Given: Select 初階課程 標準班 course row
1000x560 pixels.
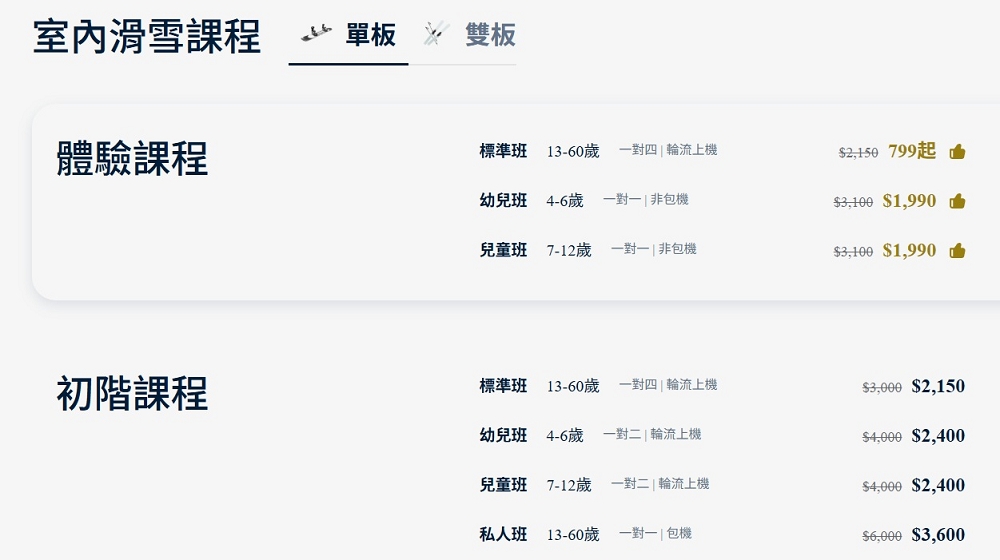Looking at the screenshot, I should (x=503, y=386).
